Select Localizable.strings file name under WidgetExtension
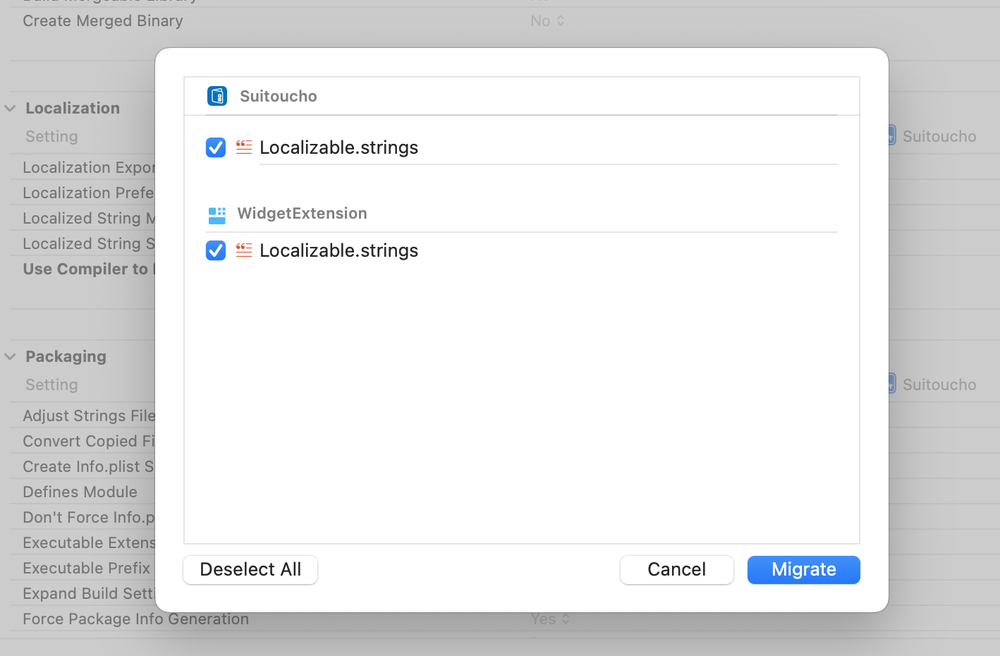The width and height of the screenshot is (1000, 656). pyautogui.click(x=339, y=251)
